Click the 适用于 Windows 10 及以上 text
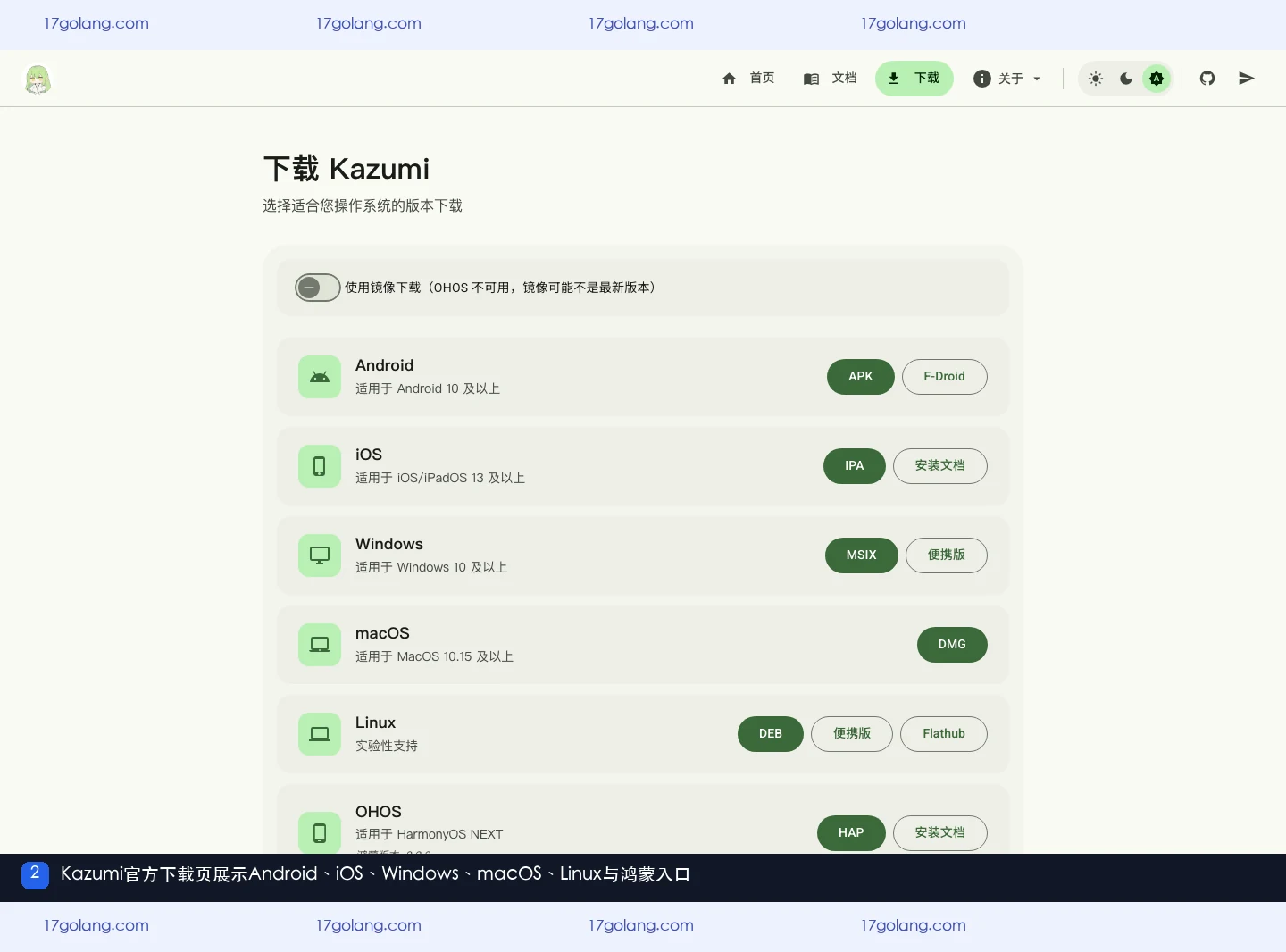Viewport: 1286px width, 952px height. (431, 568)
